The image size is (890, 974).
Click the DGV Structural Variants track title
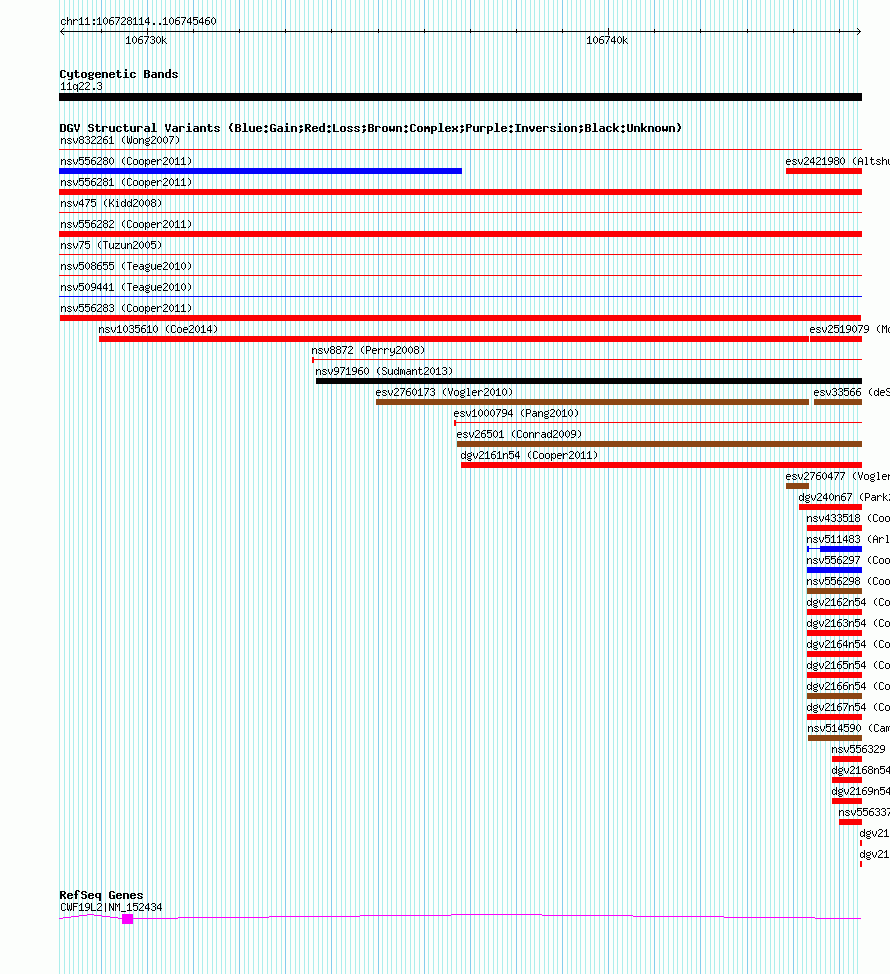(x=370, y=128)
